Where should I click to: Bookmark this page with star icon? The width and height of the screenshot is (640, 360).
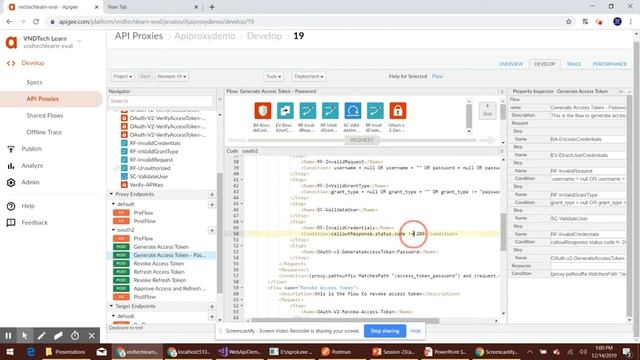[569, 22]
